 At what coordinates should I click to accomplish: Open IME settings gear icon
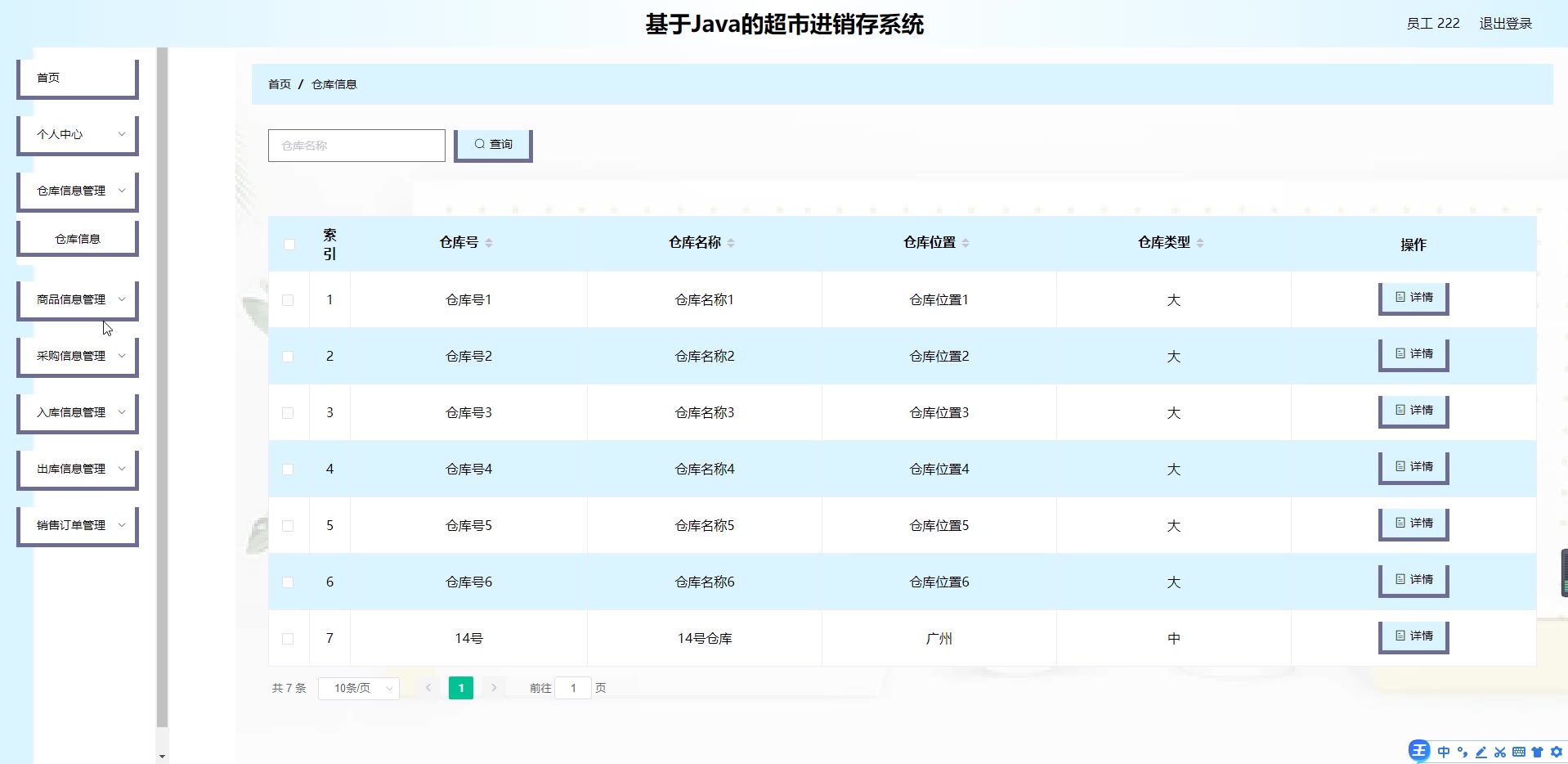pyautogui.click(x=1557, y=752)
